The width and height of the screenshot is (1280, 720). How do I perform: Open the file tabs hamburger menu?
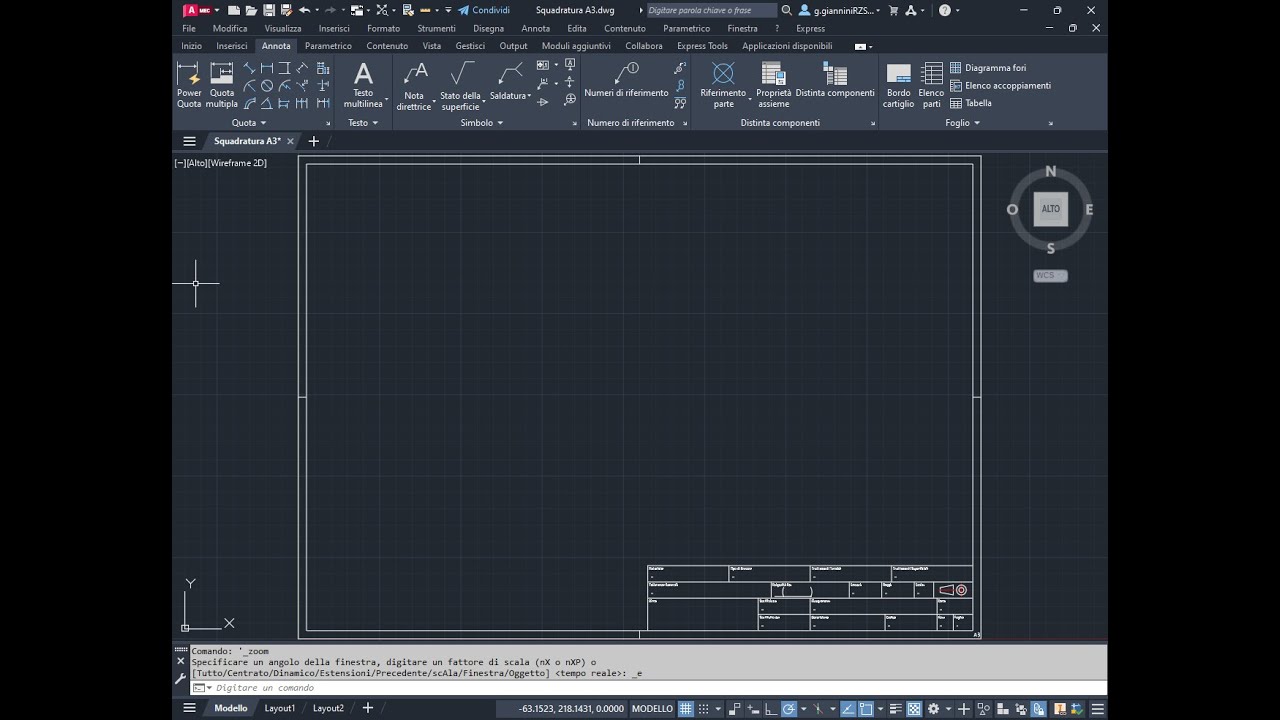189,141
